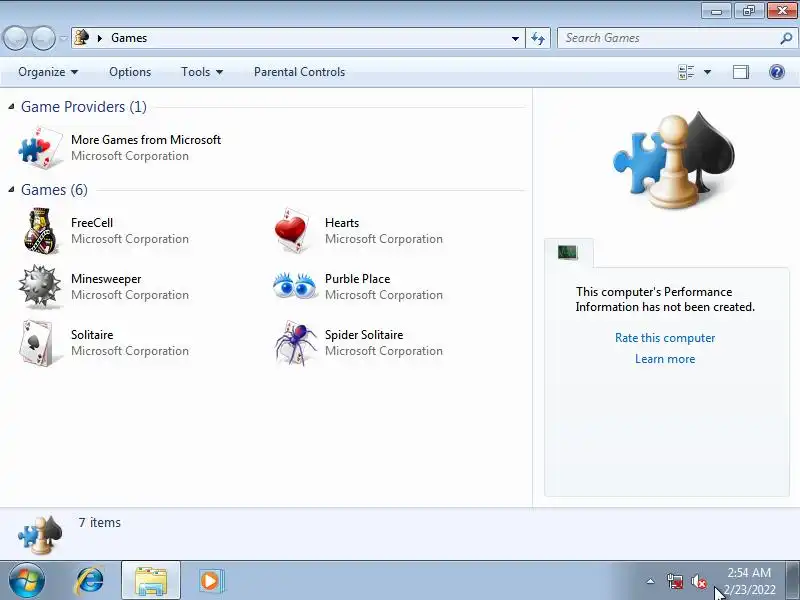
Task: Click the More Games from Microsoft label
Action: 146,139
